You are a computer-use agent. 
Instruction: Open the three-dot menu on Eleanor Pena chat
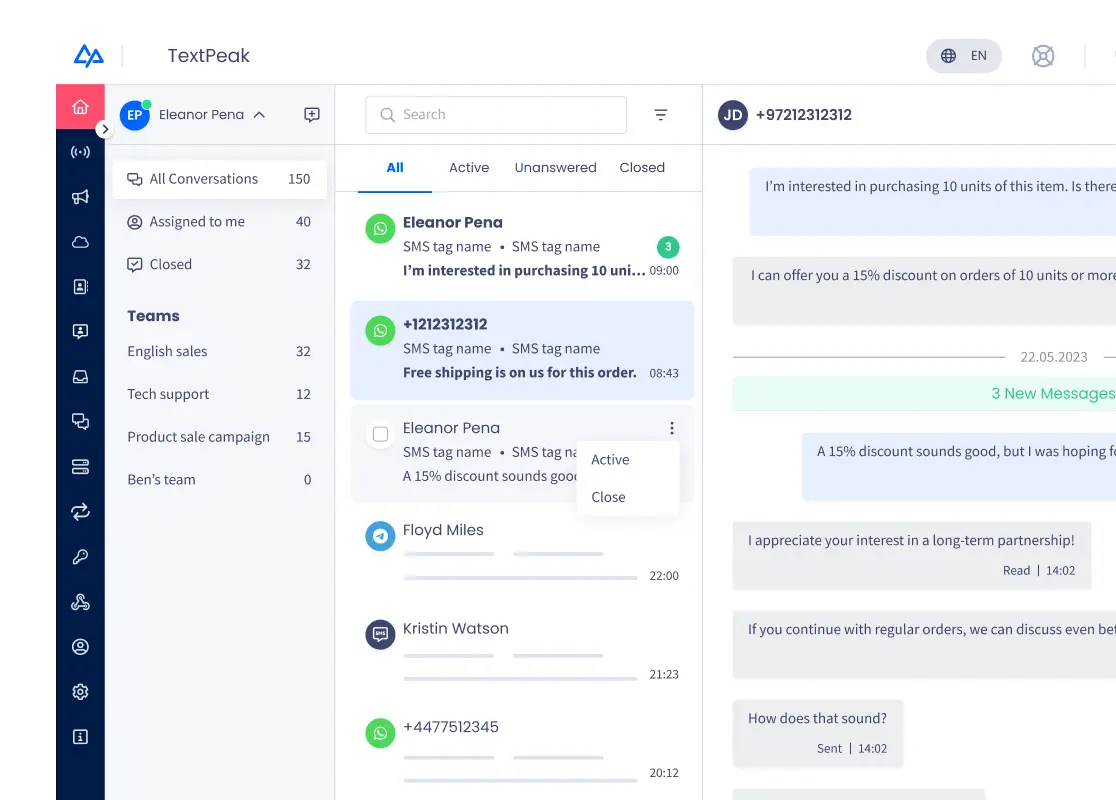(x=671, y=427)
